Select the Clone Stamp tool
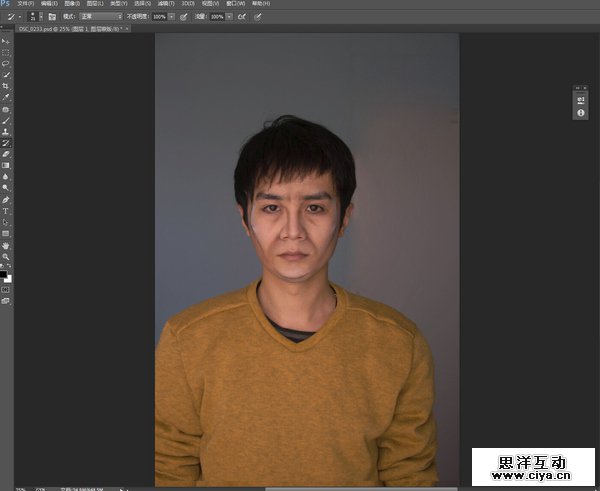Screen dimensions: 600x491 tap(5, 132)
